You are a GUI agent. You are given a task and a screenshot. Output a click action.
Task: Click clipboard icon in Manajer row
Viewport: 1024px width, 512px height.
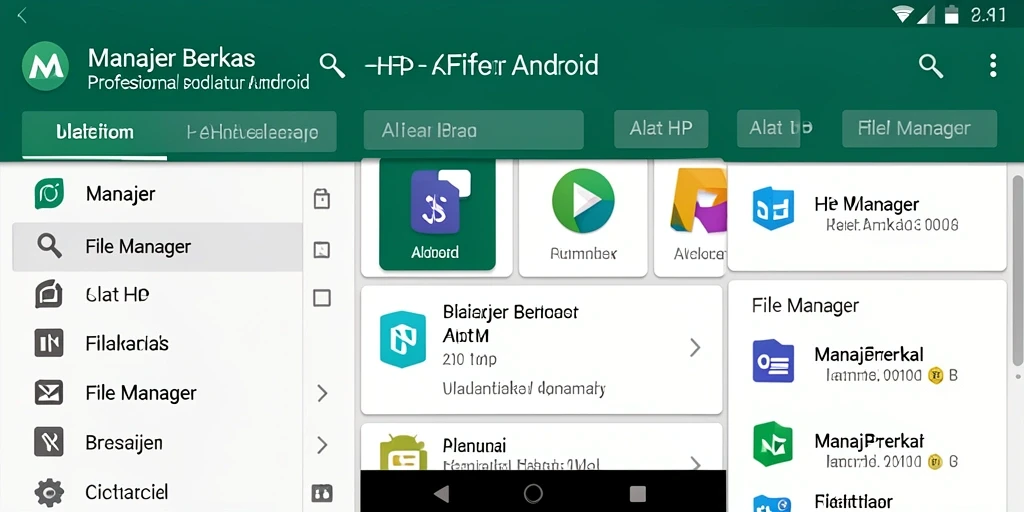(321, 199)
